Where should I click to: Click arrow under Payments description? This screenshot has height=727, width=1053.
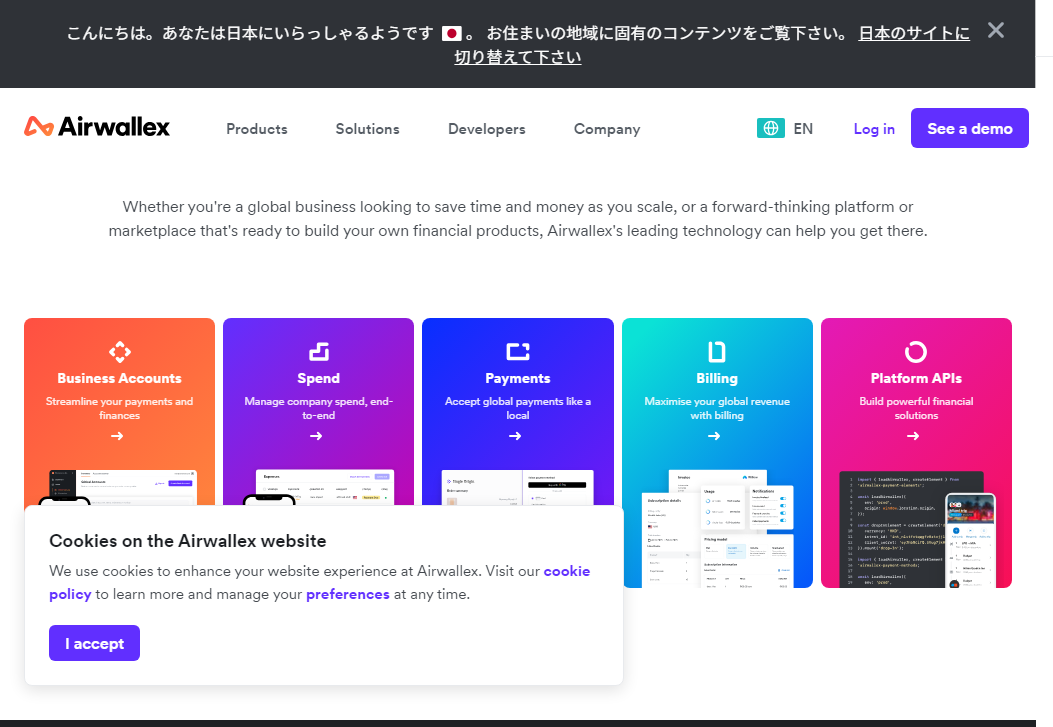point(515,436)
